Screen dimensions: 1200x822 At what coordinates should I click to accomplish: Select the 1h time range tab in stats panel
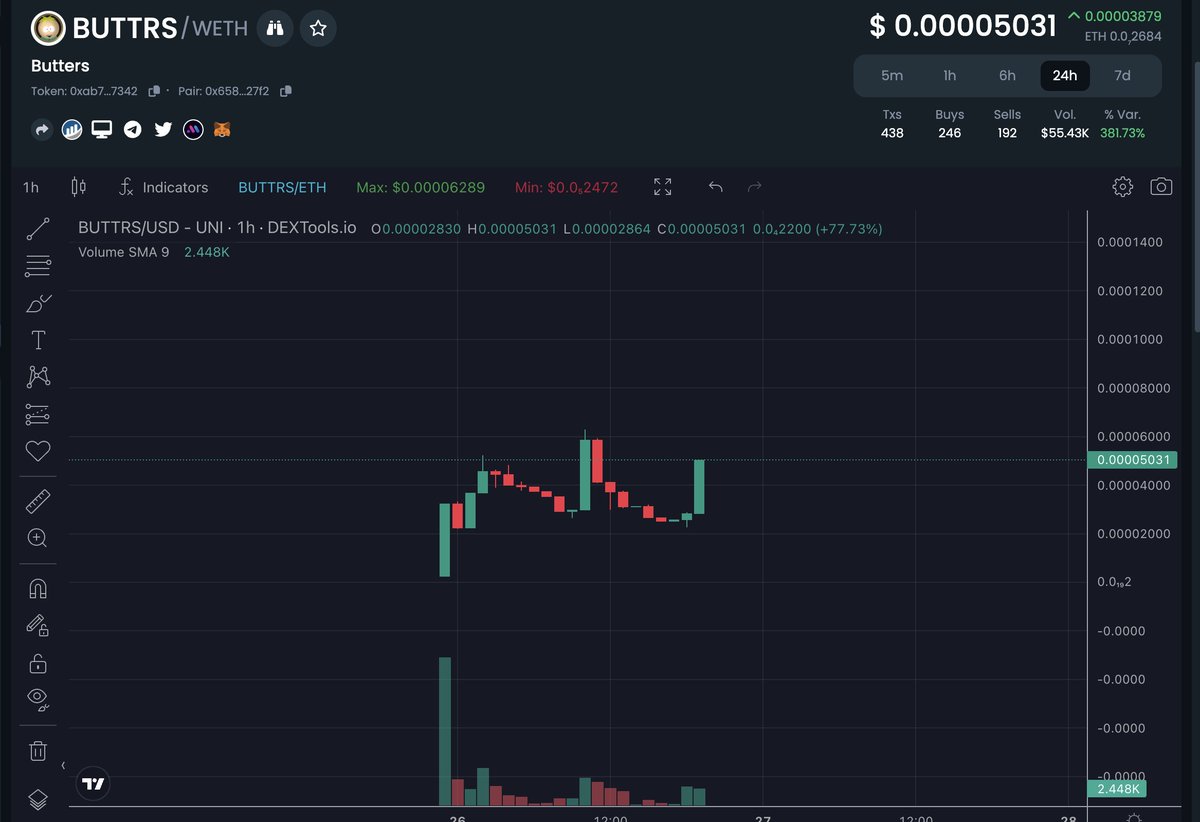pyautogui.click(x=950, y=76)
